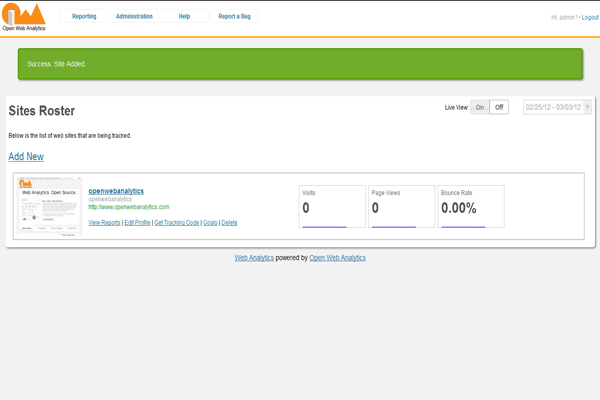The width and height of the screenshot is (600, 400).
Task: Click the Report a Bug menu item
Action: point(235,17)
